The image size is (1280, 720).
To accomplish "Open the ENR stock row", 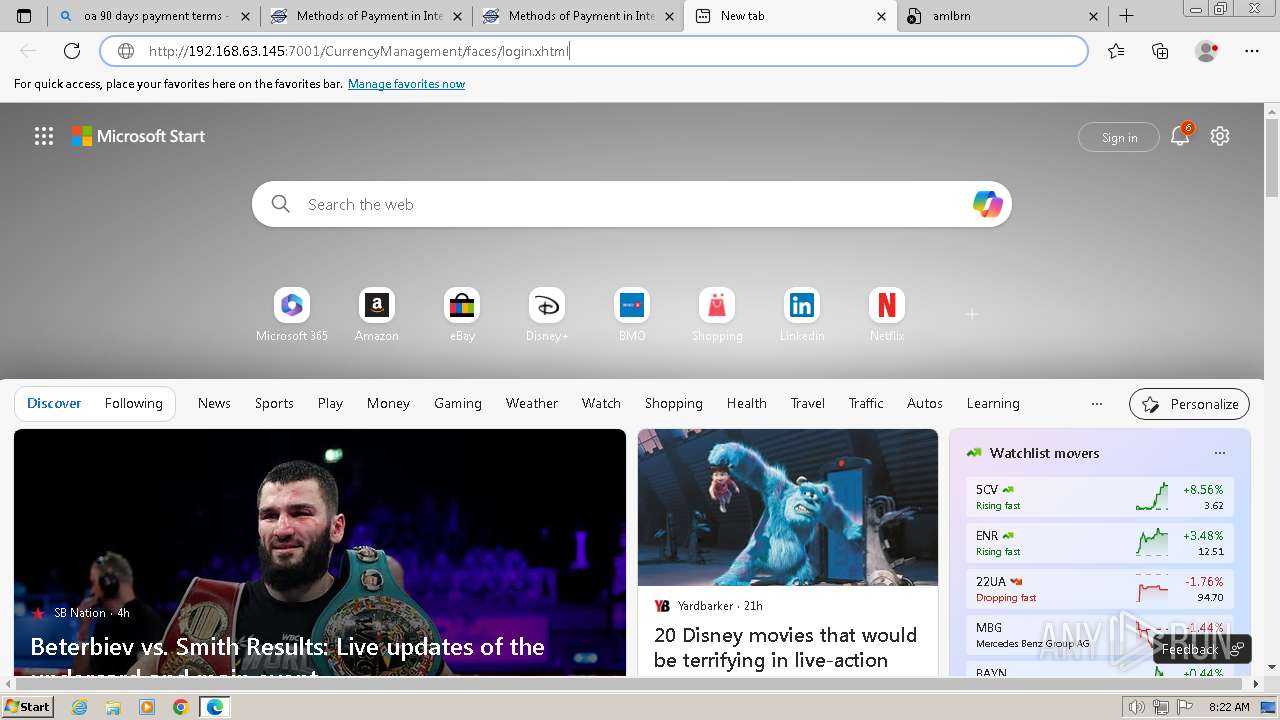I will pyautogui.click(x=1100, y=543).
